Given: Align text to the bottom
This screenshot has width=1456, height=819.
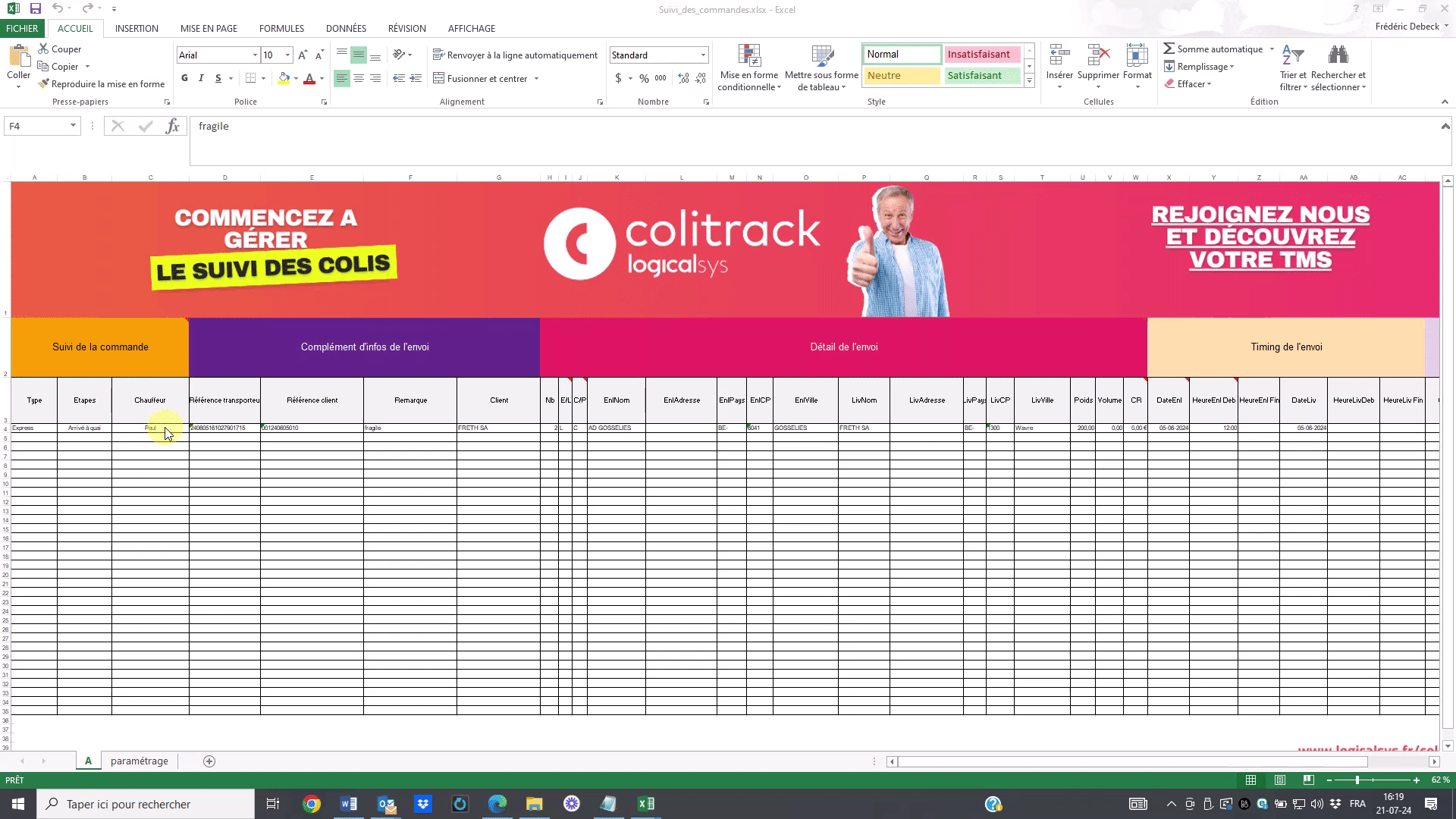Looking at the screenshot, I should (x=375, y=55).
